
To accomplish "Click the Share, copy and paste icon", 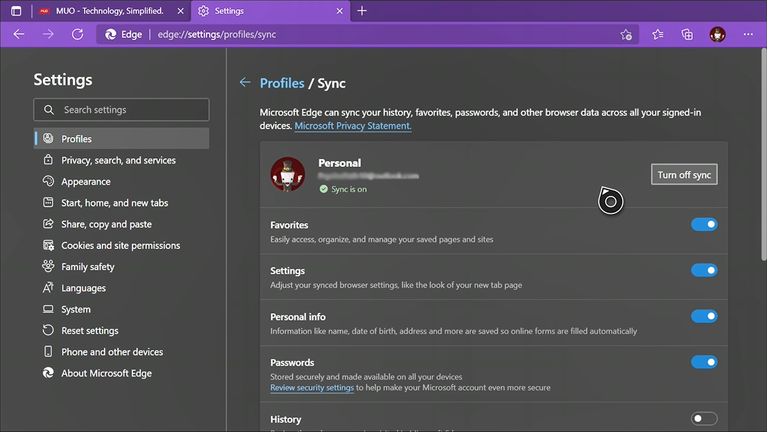I will [x=48, y=224].
